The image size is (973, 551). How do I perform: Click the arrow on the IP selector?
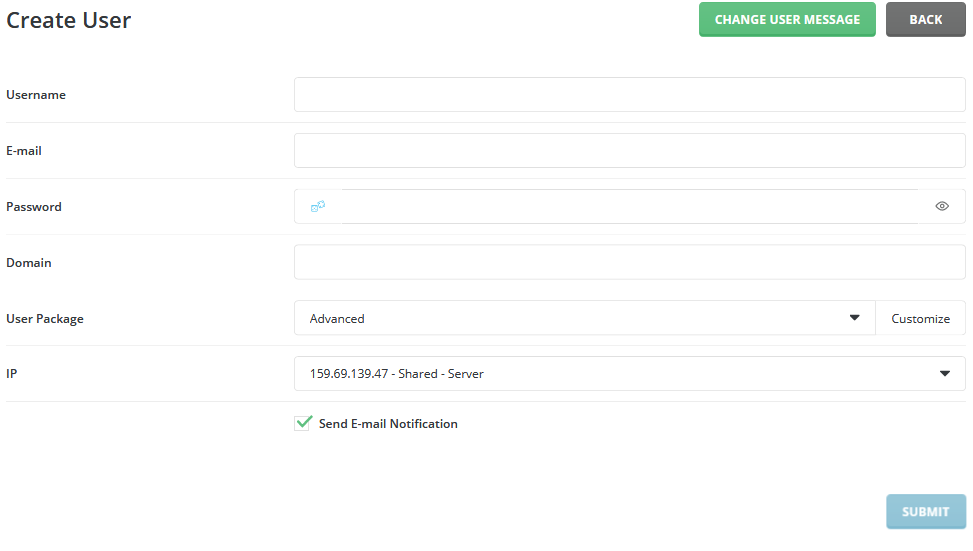[x=945, y=374]
